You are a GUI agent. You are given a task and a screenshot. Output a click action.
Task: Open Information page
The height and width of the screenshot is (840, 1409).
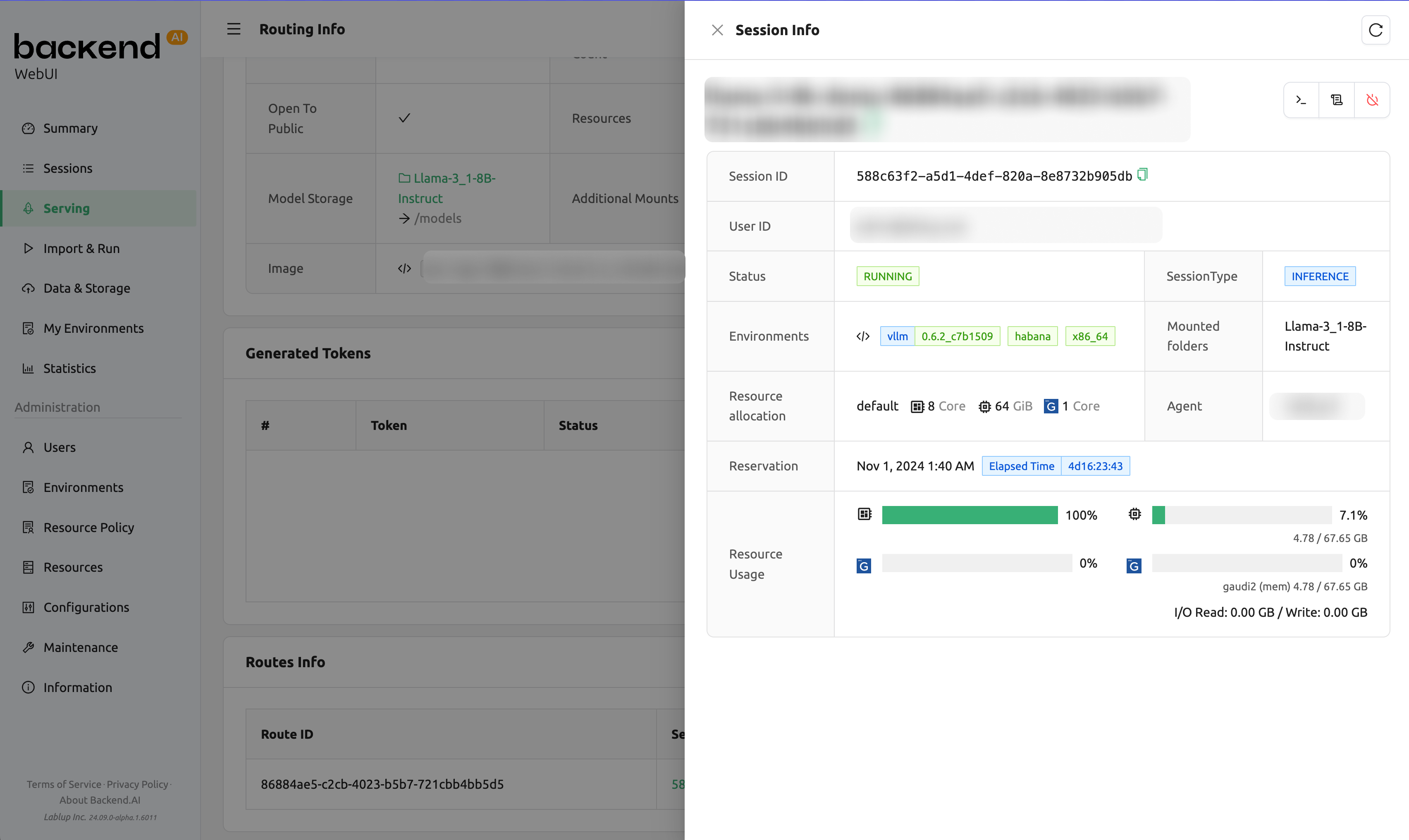[x=99, y=687]
